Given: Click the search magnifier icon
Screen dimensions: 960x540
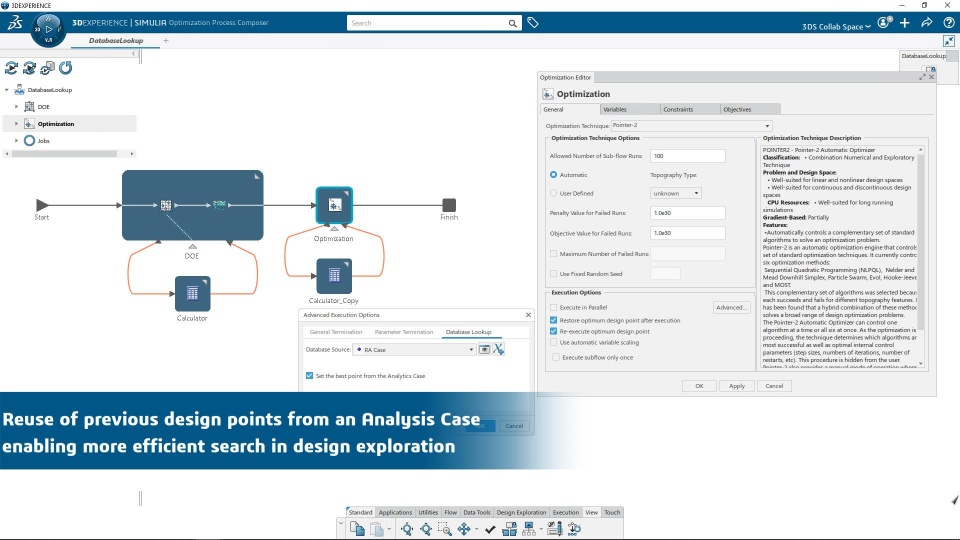Looking at the screenshot, I should tap(512, 23).
